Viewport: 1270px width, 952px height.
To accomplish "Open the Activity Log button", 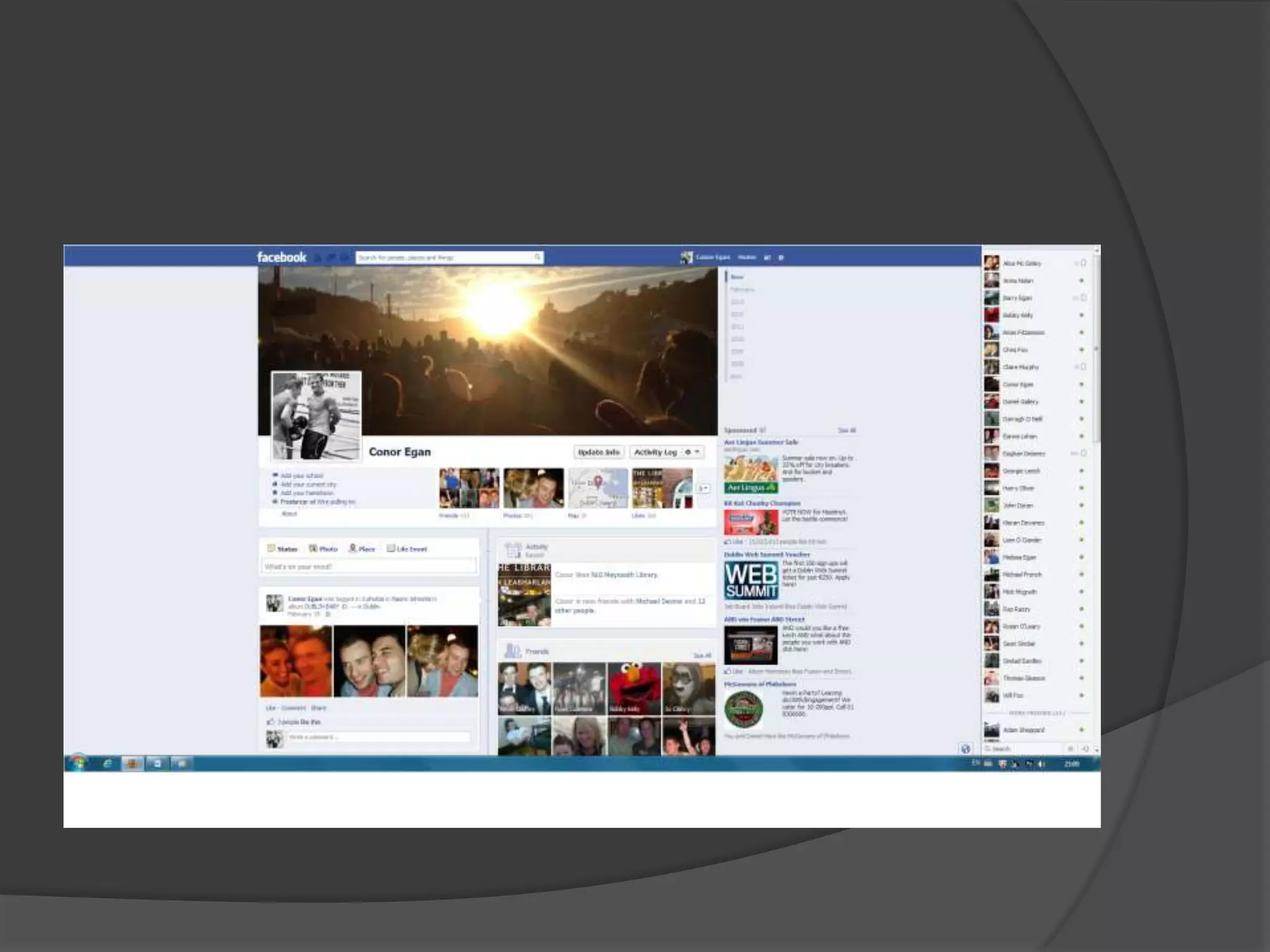I will pyautogui.click(x=655, y=452).
